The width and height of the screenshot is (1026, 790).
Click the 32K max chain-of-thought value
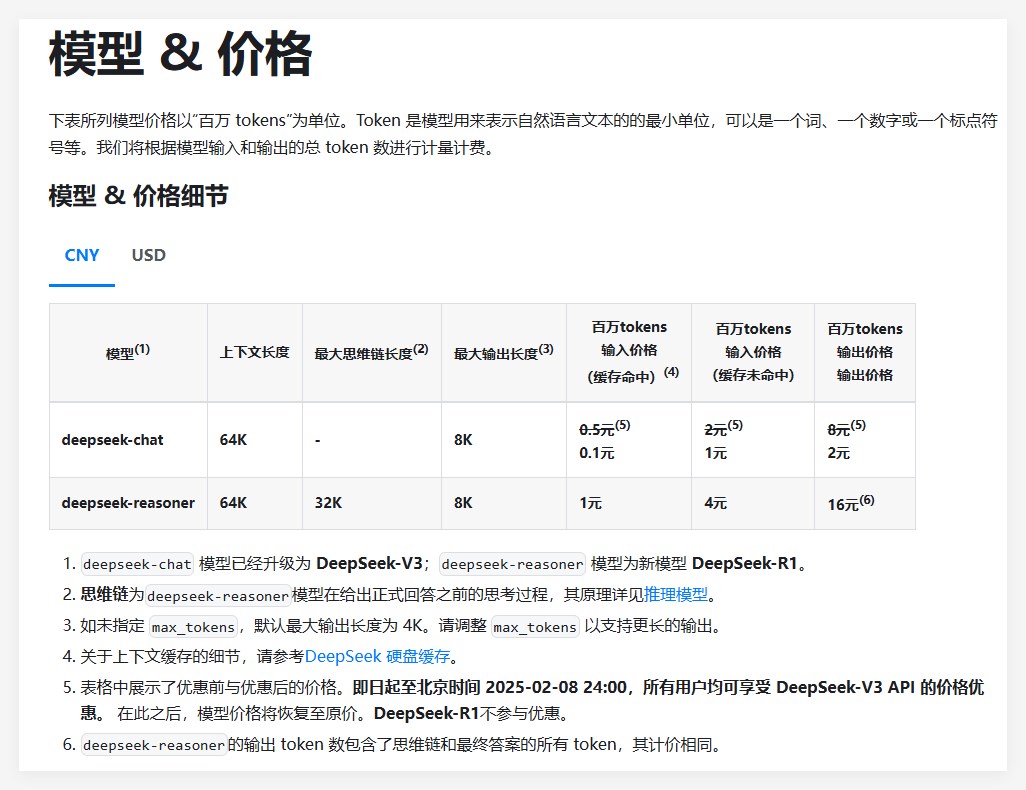(328, 503)
